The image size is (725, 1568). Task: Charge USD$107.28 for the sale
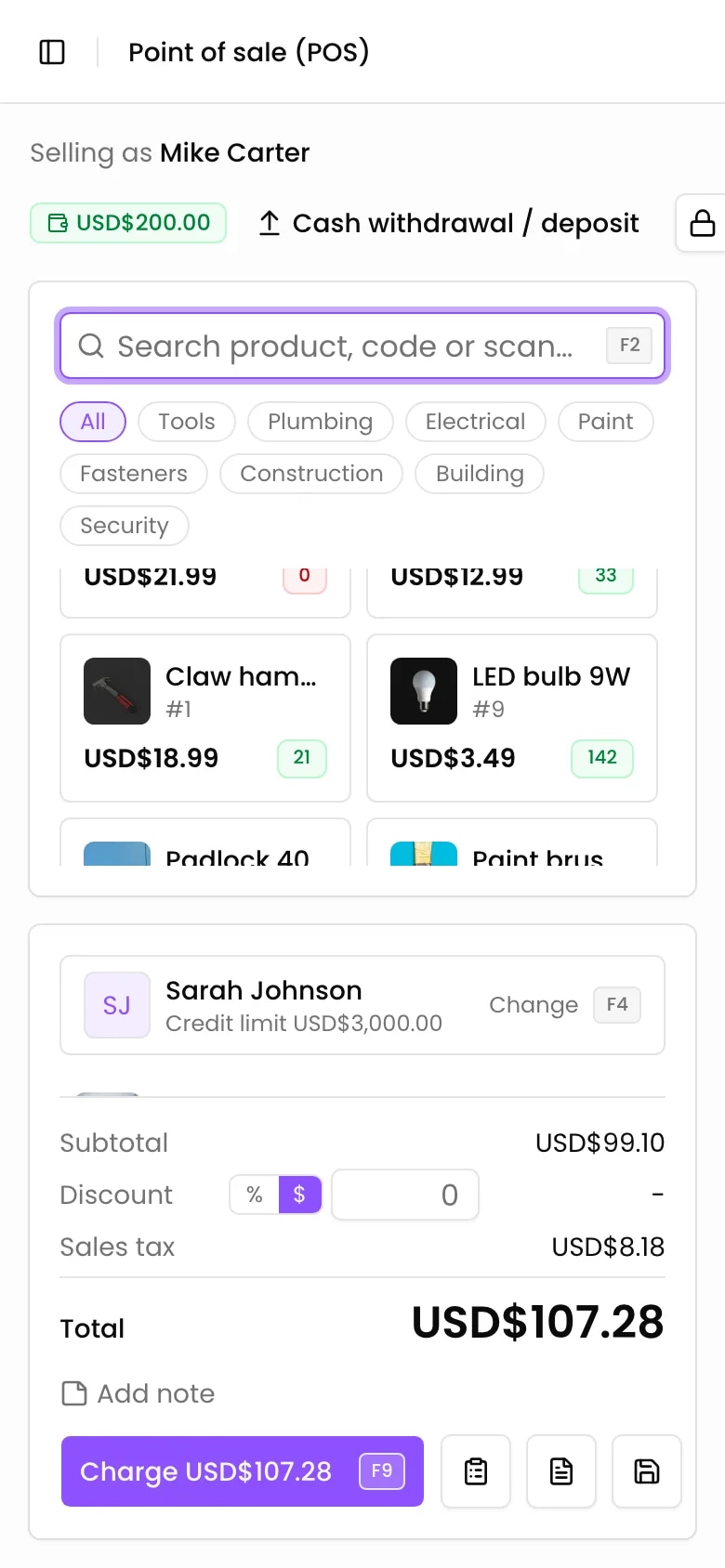tap(243, 1471)
